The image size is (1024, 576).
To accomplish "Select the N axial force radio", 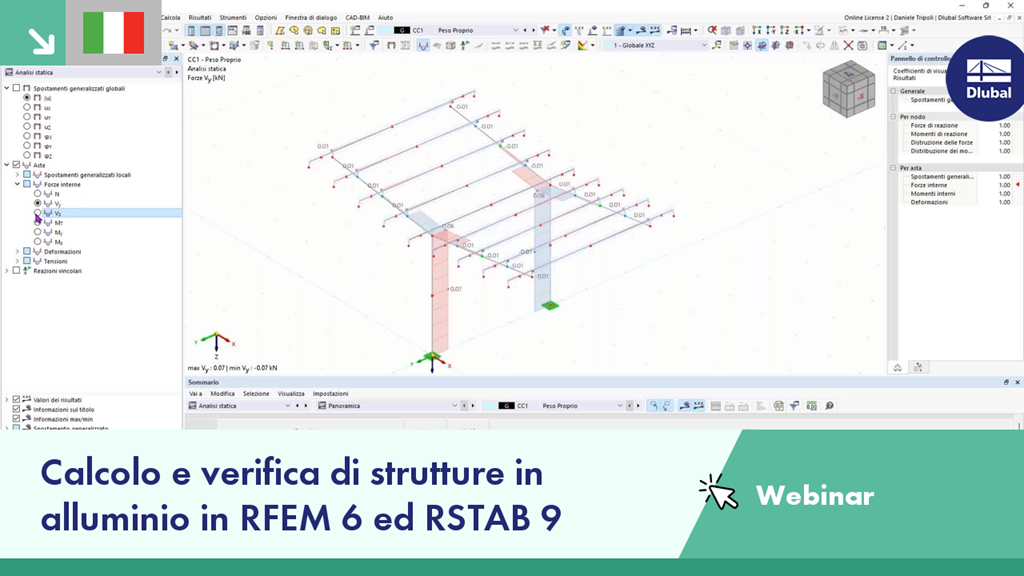I will pos(37,194).
